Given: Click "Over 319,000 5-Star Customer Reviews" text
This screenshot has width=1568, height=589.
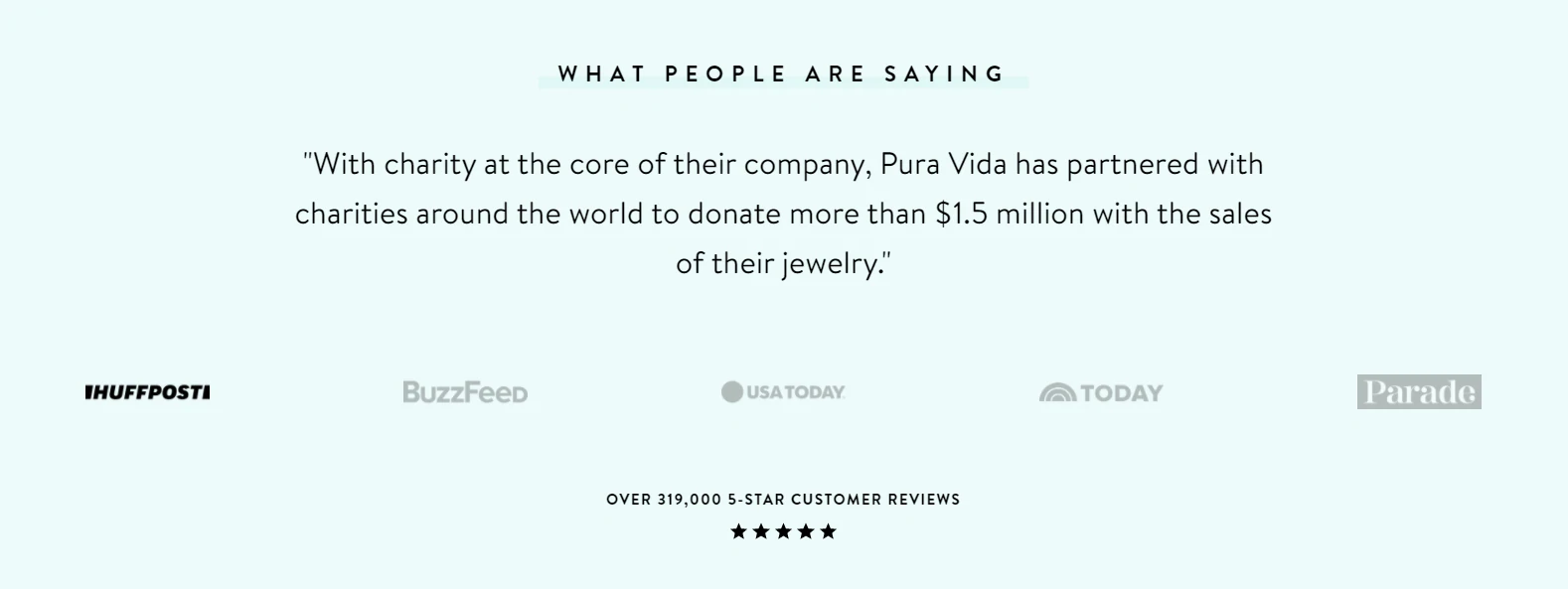Looking at the screenshot, I should (783, 499).
